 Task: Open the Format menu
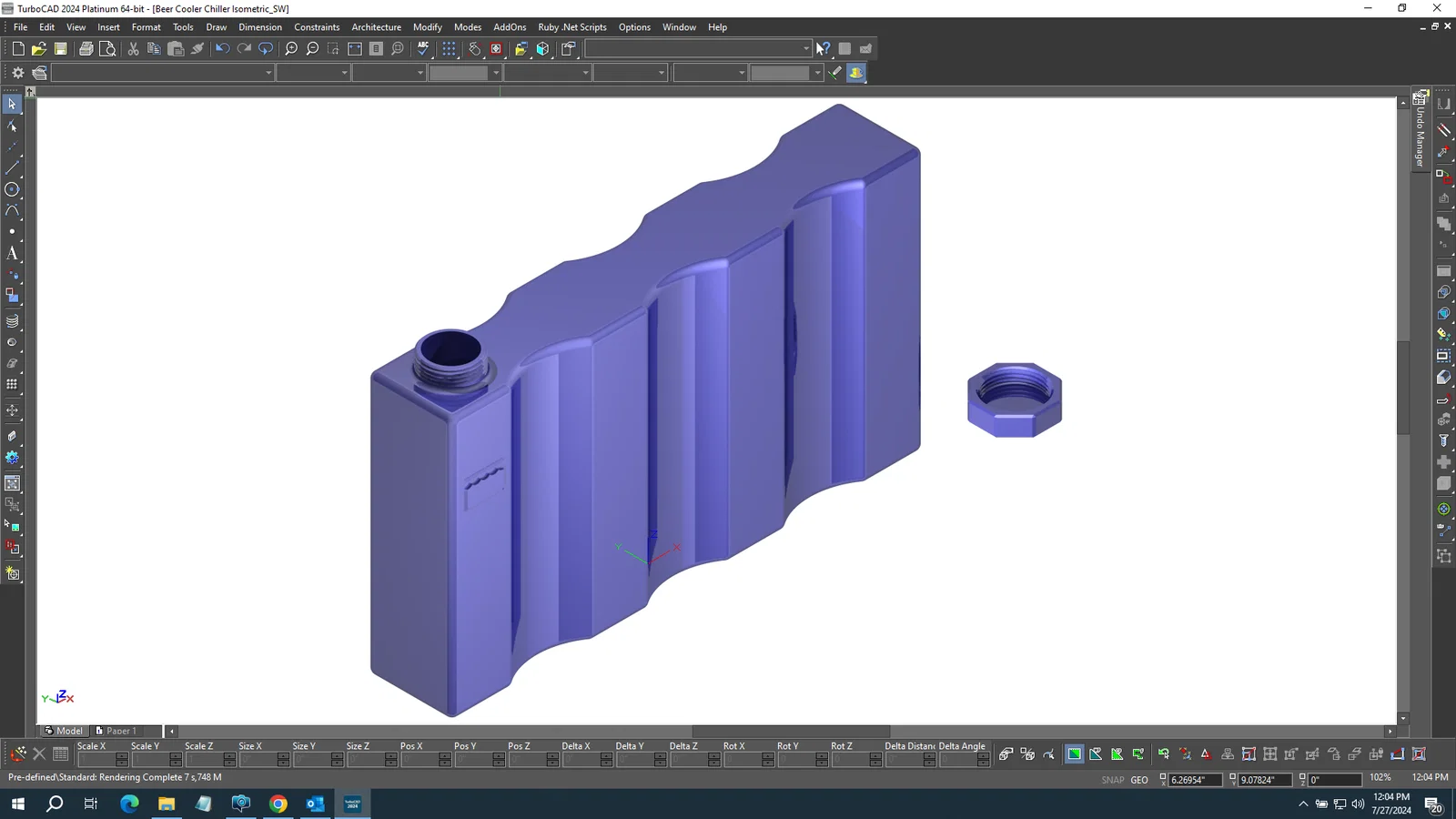(x=146, y=27)
